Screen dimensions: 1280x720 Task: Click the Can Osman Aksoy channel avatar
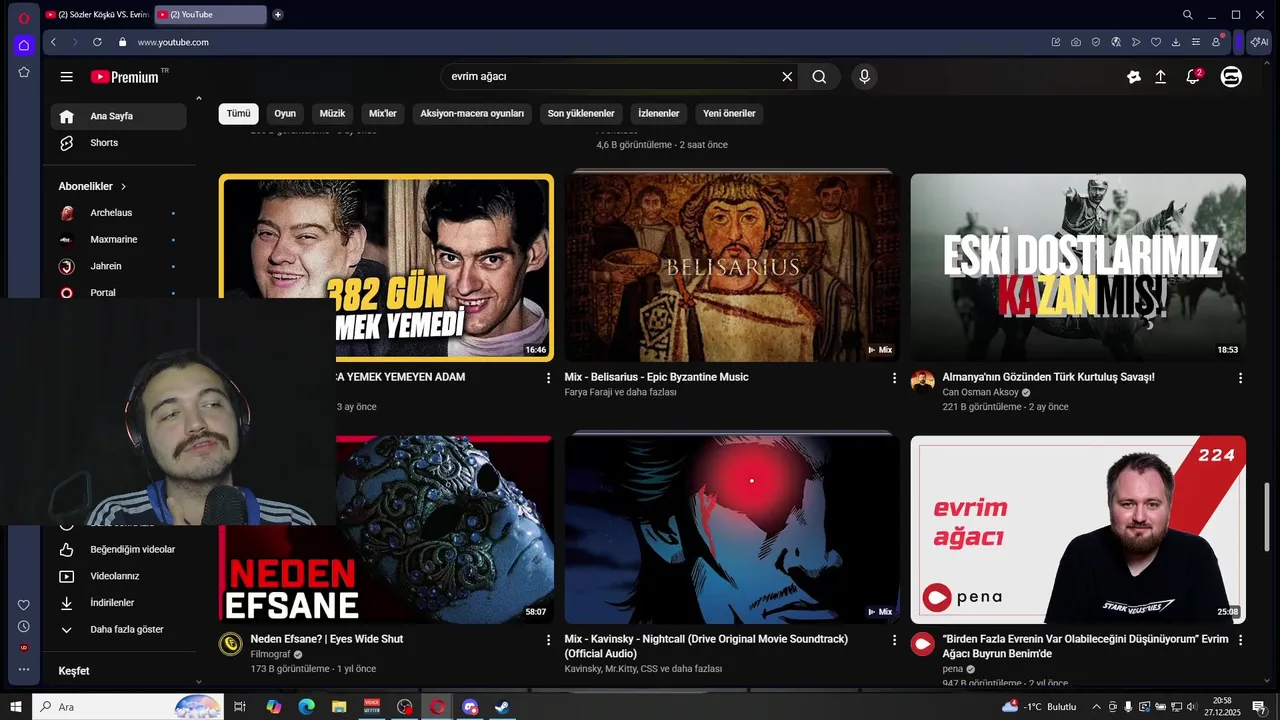(923, 382)
